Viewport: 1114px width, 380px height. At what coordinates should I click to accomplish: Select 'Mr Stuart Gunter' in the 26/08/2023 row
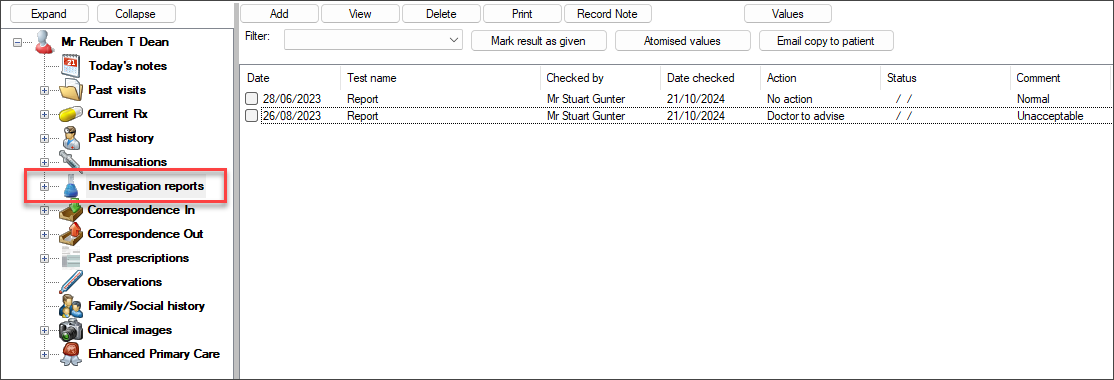coord(586,116)
